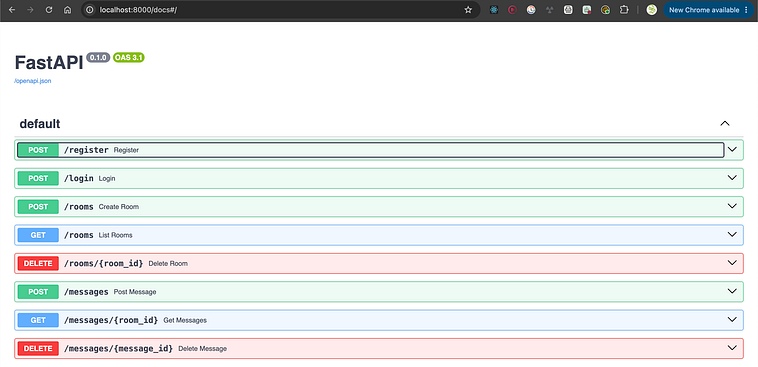Screen dimensions: 758x367
Task: Click the default section heading
Action: pos(40,124)
